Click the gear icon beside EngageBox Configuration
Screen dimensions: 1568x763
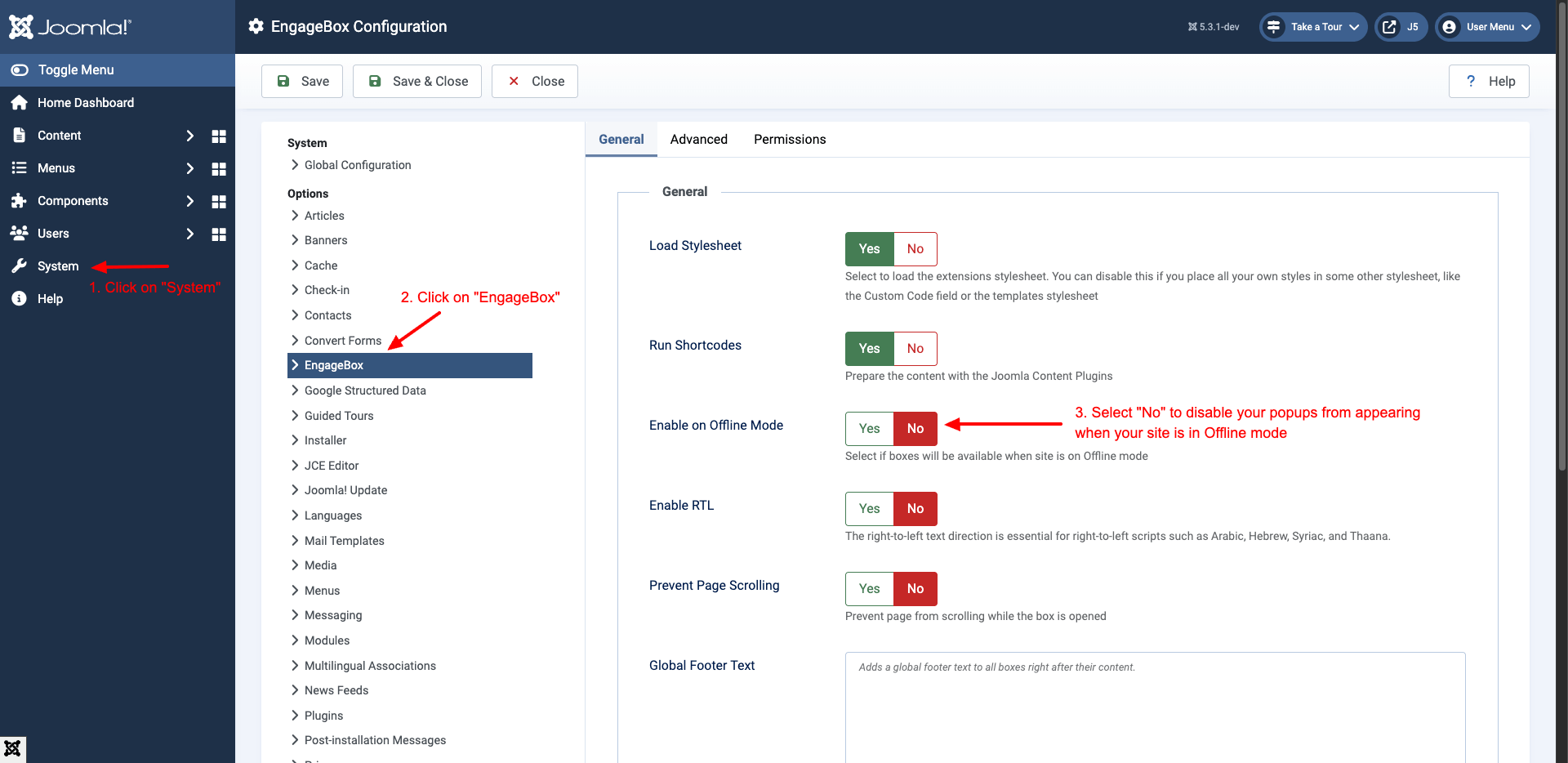click(256, 27)
